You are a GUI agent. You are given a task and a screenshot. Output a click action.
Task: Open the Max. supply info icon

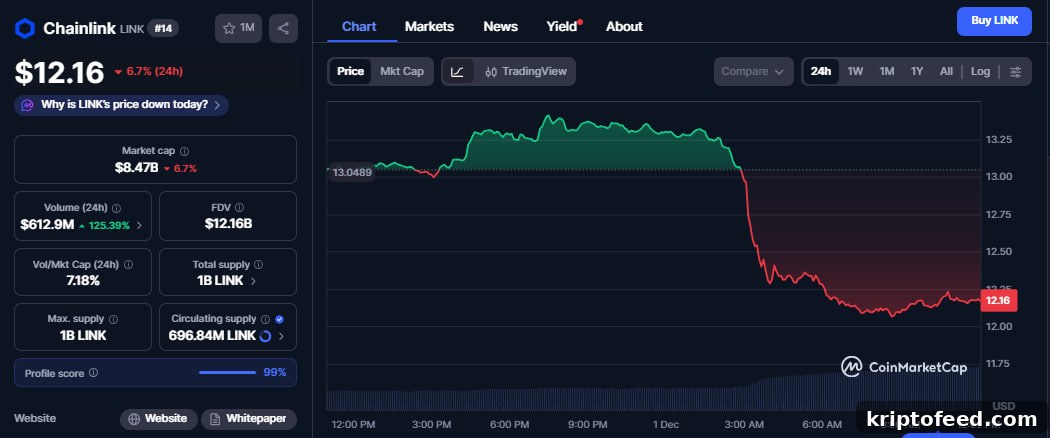click(x=113, y=319)
